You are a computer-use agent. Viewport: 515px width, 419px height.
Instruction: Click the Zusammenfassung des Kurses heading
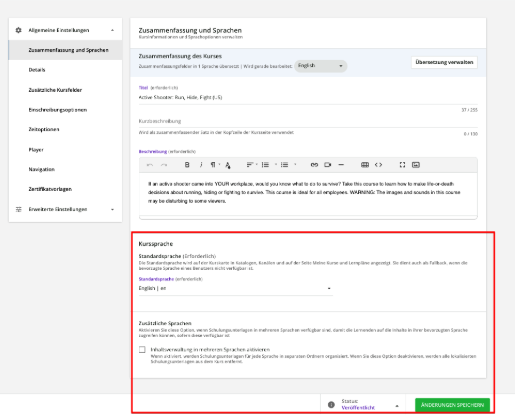pyautogui.click(x=180, y=56)
